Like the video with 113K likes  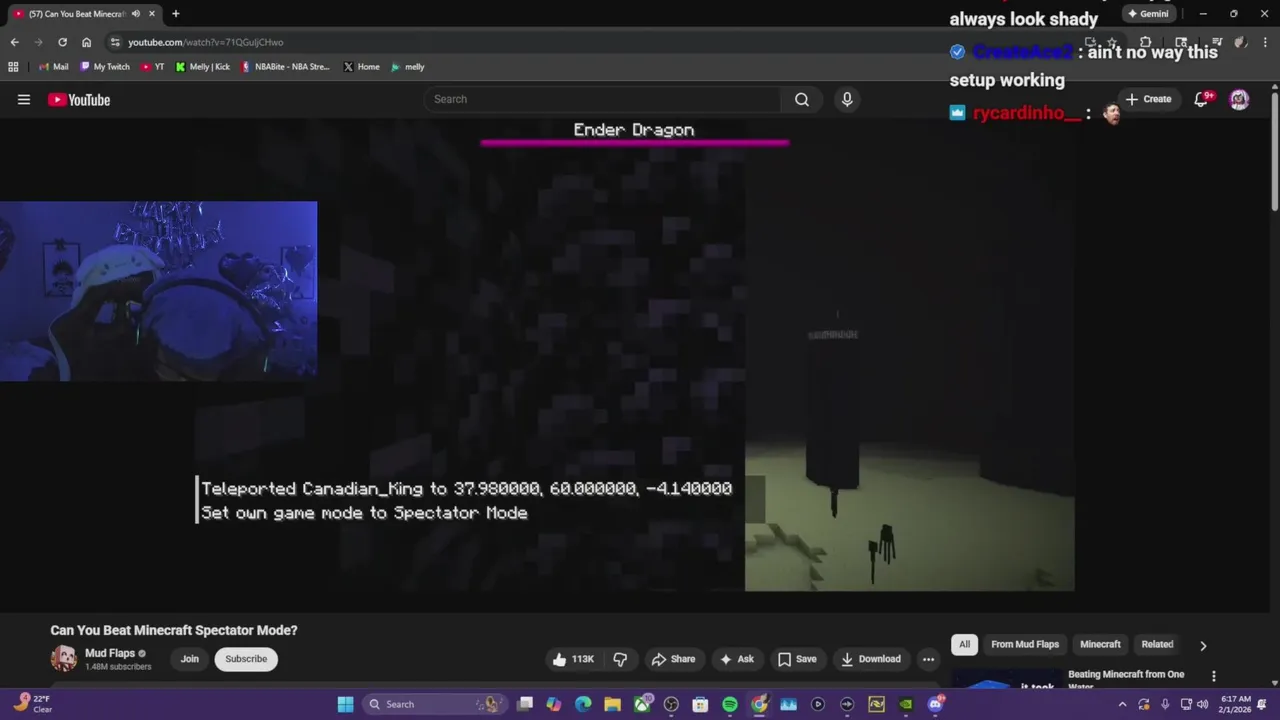[x=573, y=659]
